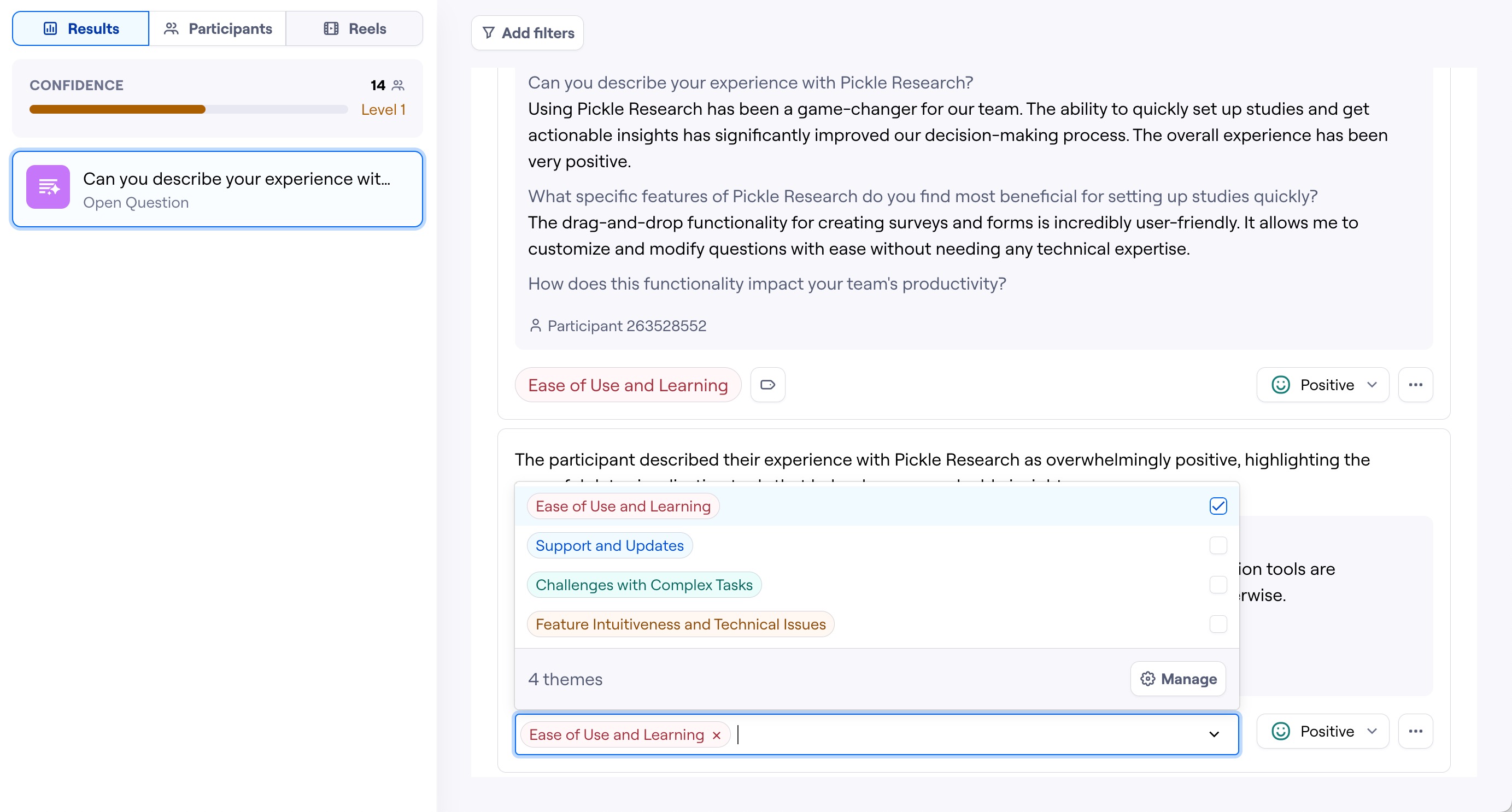Select Feature Intuitiveness and Technical Issues option
Image resolution: width=1512 pixels, height=812 pixels.
877,624
